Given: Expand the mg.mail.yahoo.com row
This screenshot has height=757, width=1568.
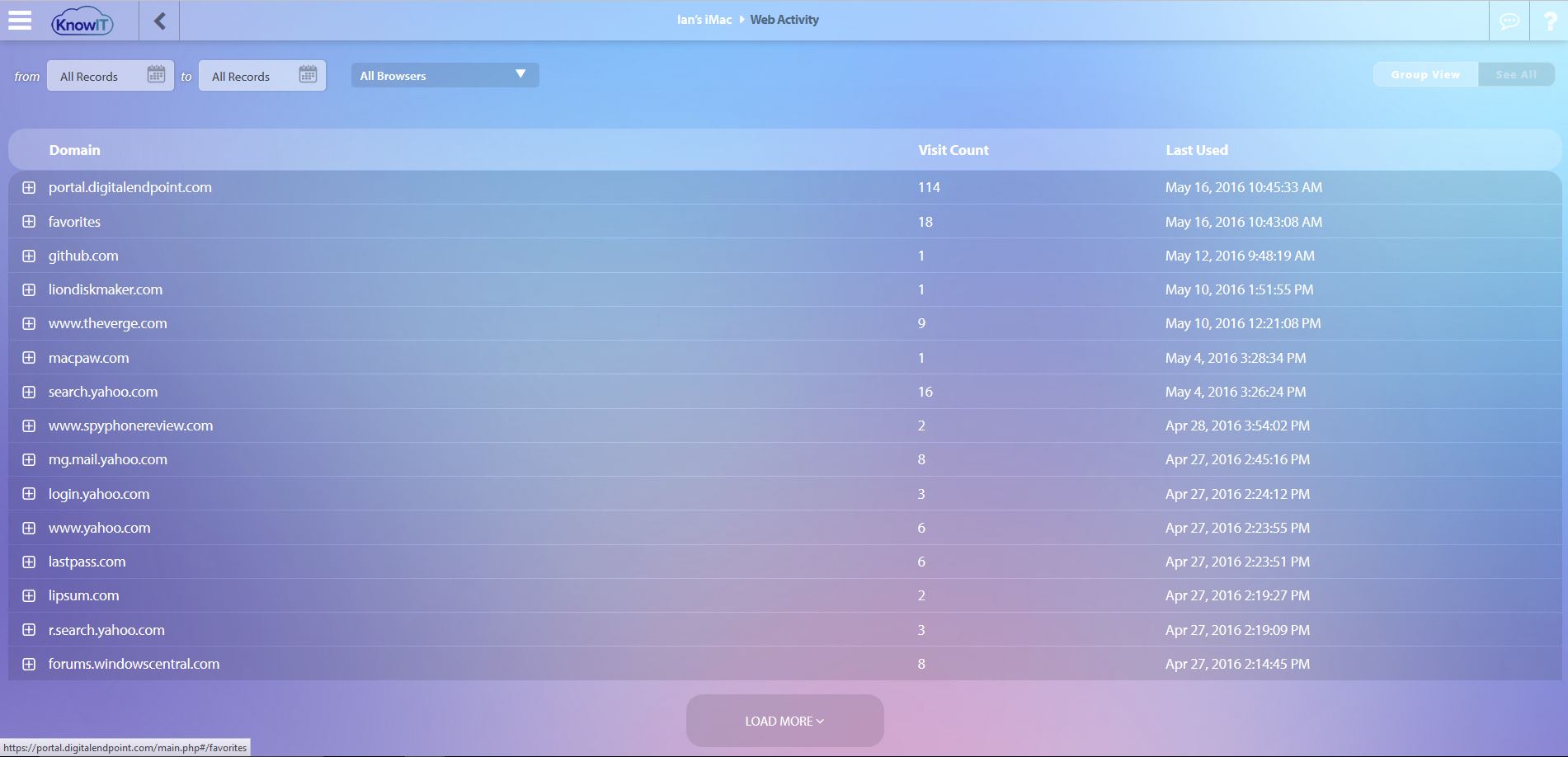Looking at the screenshot, I should coord(29,459).
